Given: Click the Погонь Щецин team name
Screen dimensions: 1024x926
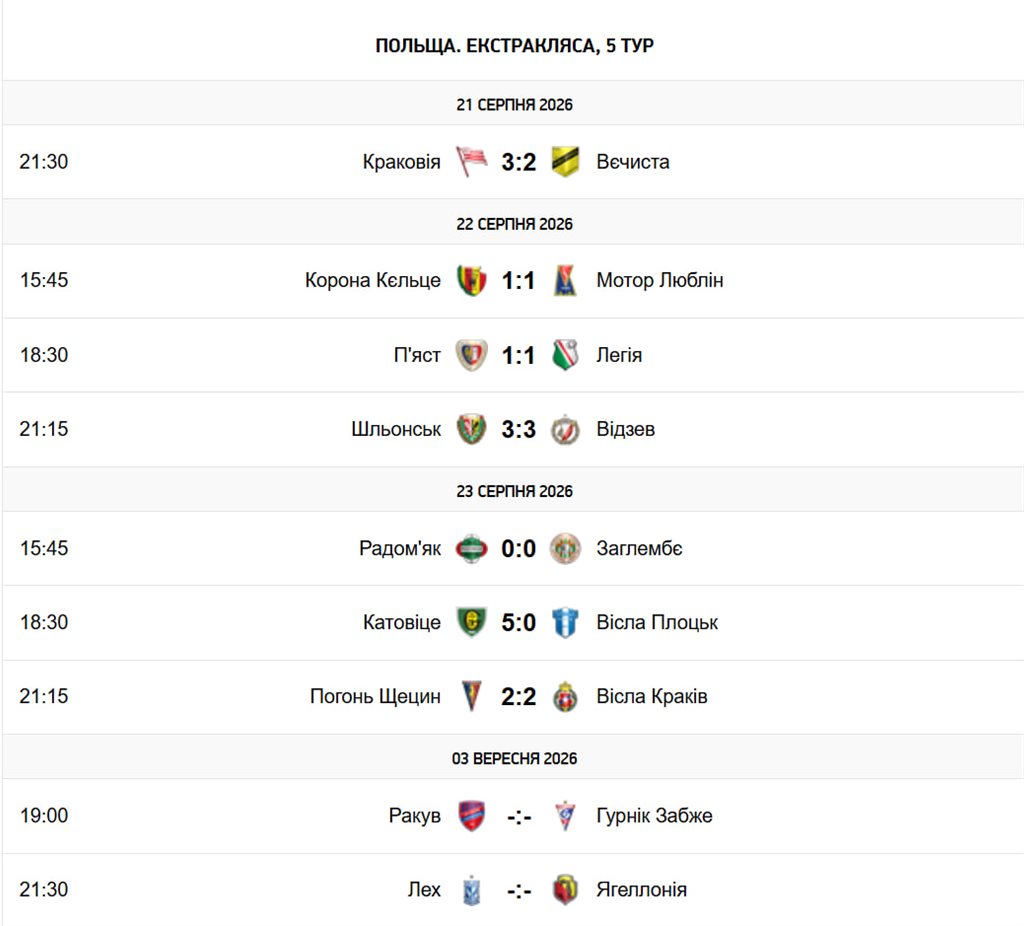Looking at the screenshot, I should tap(376, 696).
